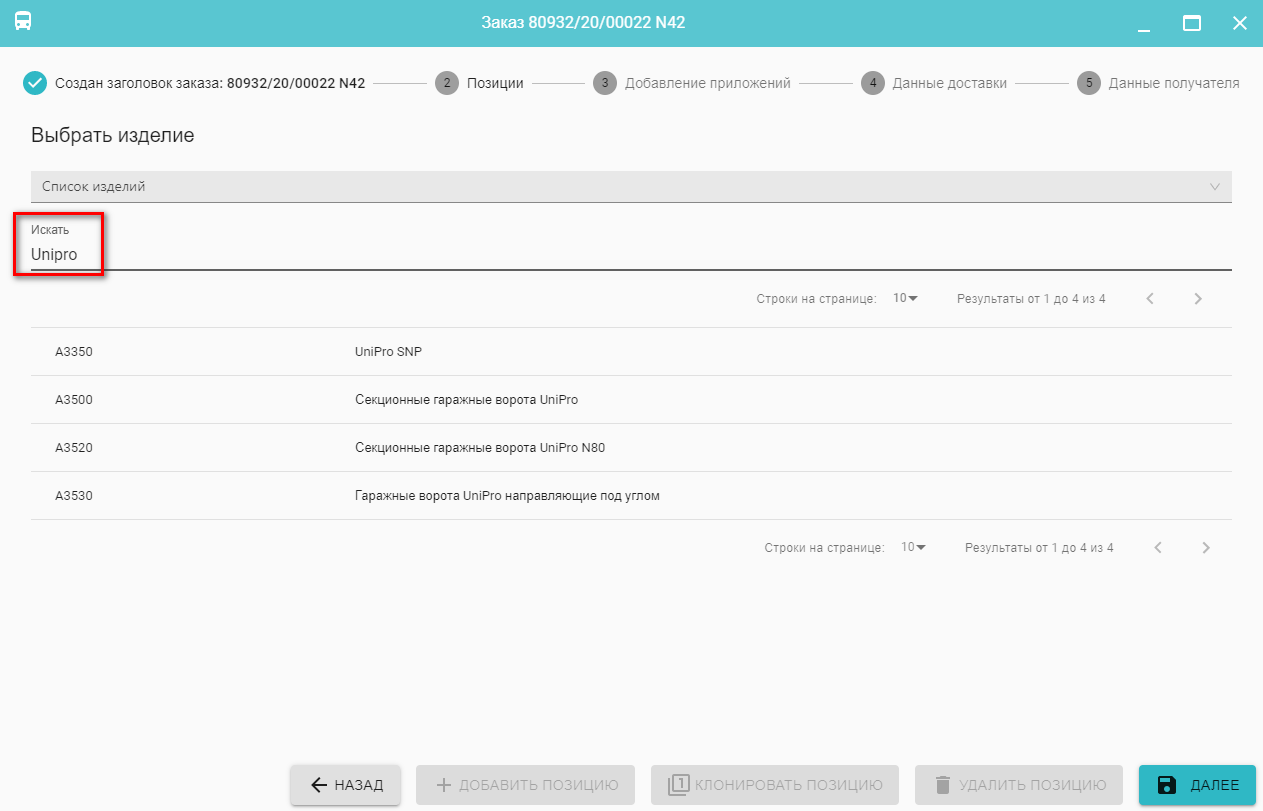Select row A3500 Секционные гаражные ворота UniPro
This screenshot has height=811, width=1263.
click(x=630, y=400)
